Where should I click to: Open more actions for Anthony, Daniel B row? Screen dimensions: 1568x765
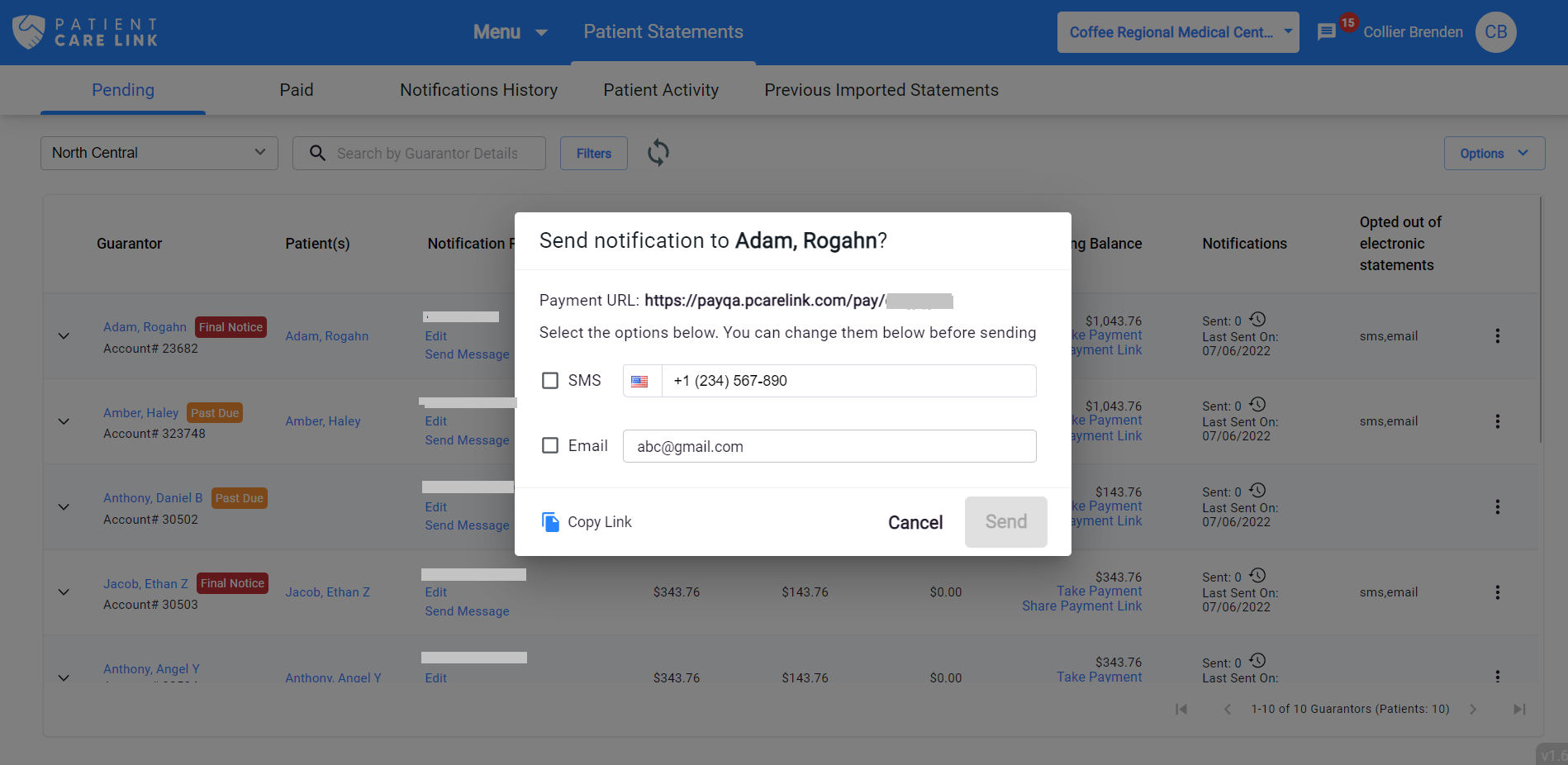click(x=1497, y=507)
